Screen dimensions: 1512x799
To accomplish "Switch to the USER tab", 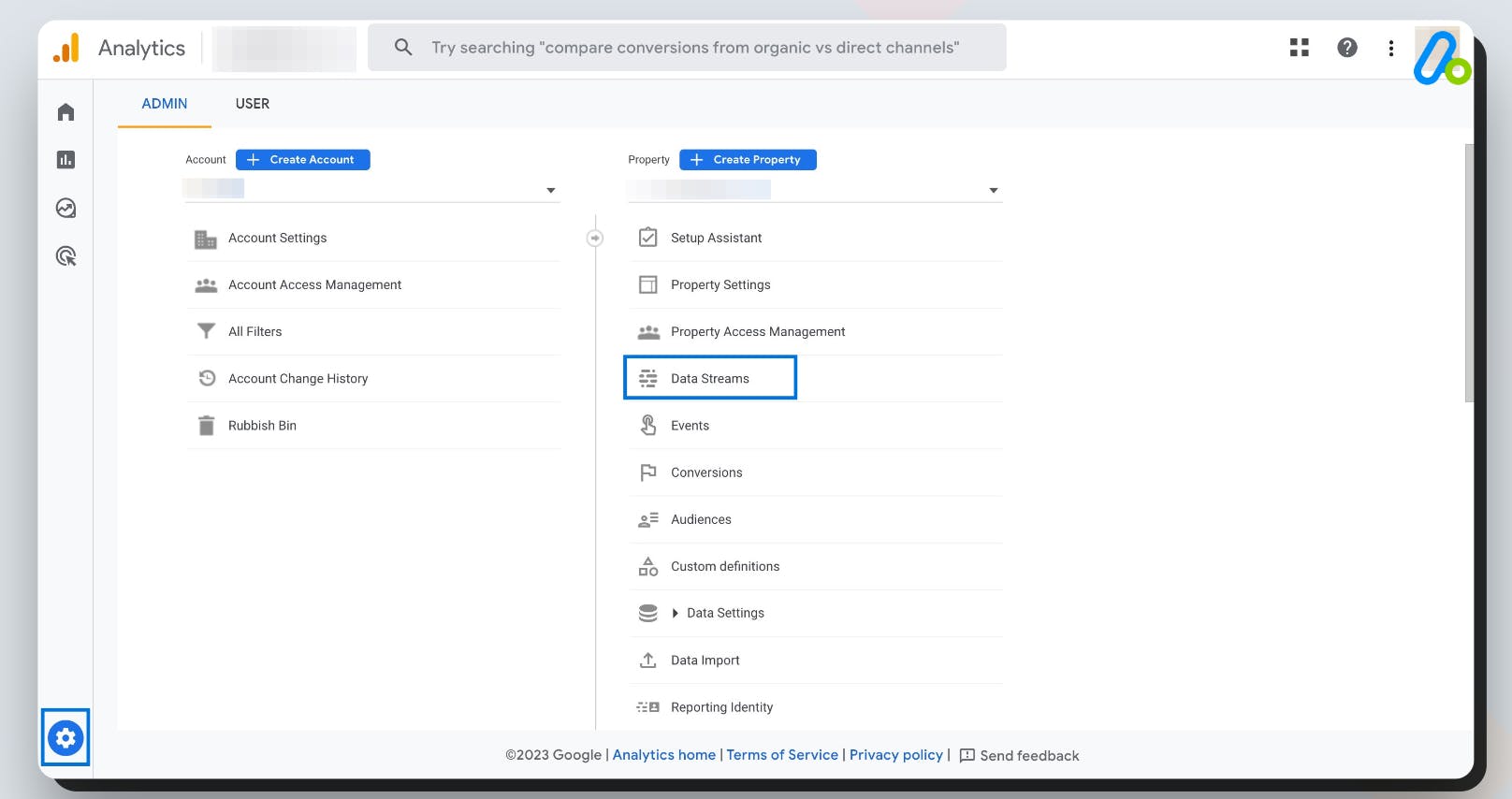I will coord(253,104).
